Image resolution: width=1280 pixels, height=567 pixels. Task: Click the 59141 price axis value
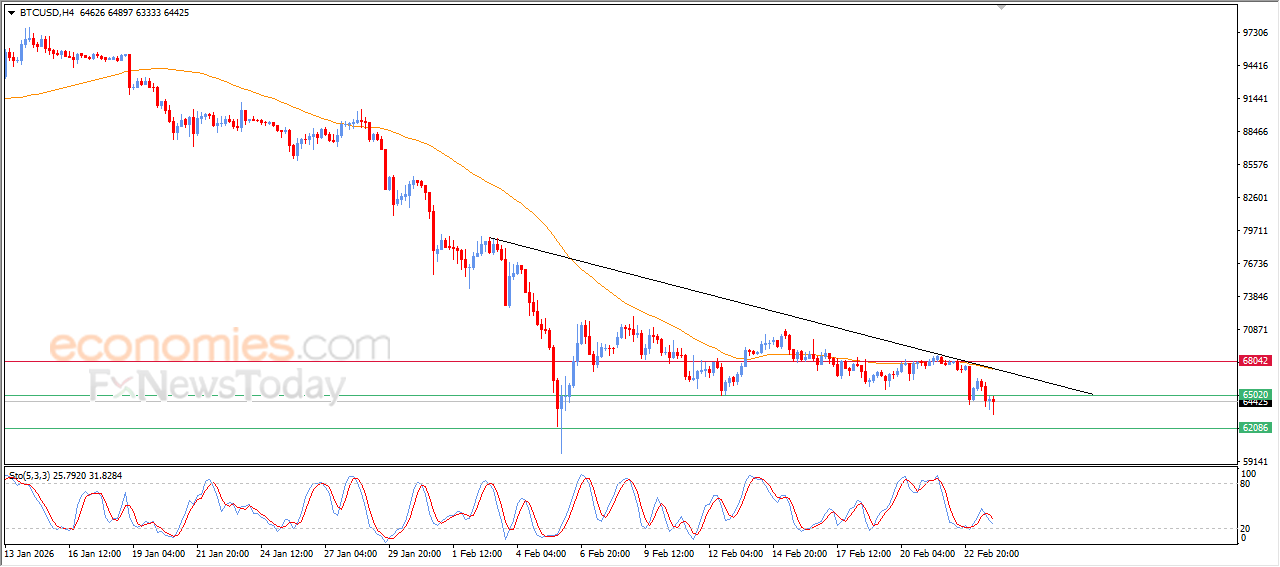[x=1255, y=461]
